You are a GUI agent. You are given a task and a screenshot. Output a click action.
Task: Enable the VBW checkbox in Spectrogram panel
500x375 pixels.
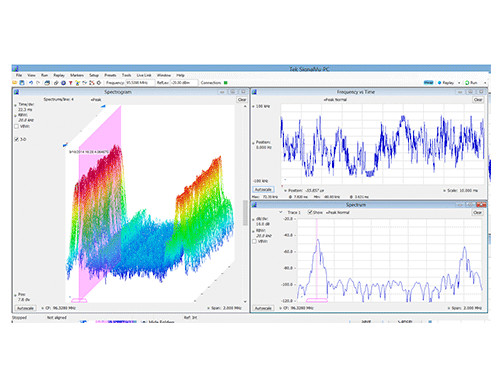(16, 126)
